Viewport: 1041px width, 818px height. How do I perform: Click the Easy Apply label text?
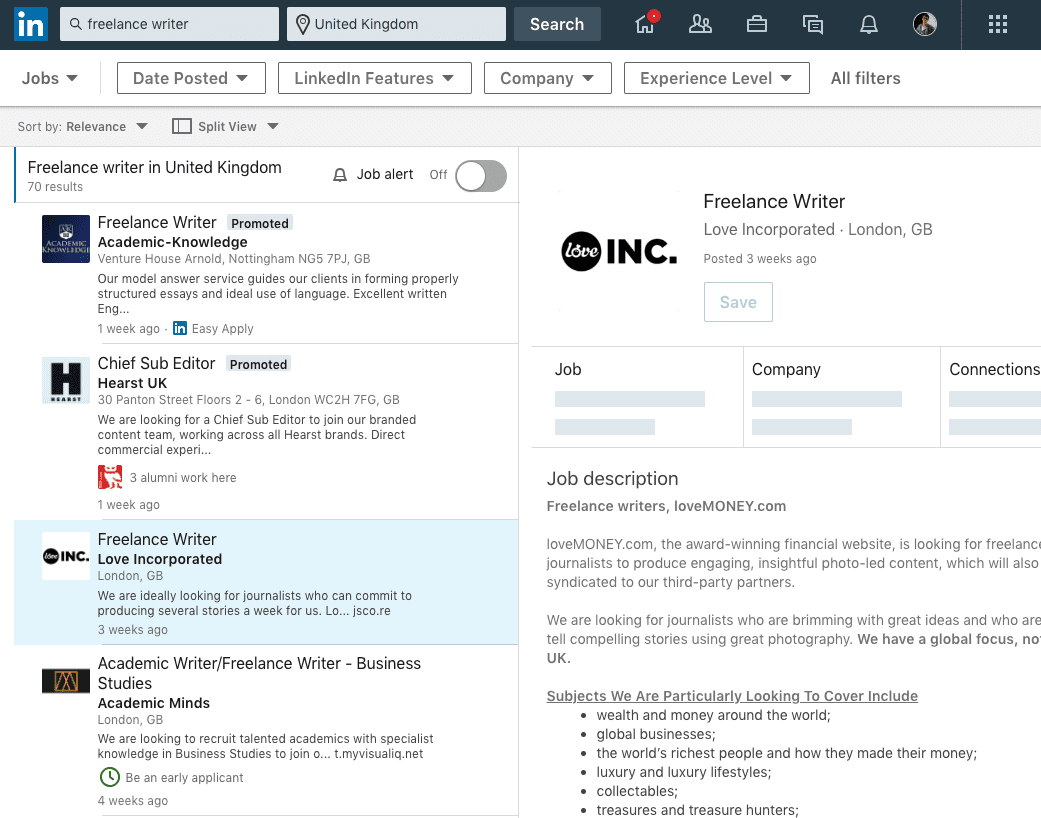222,329
